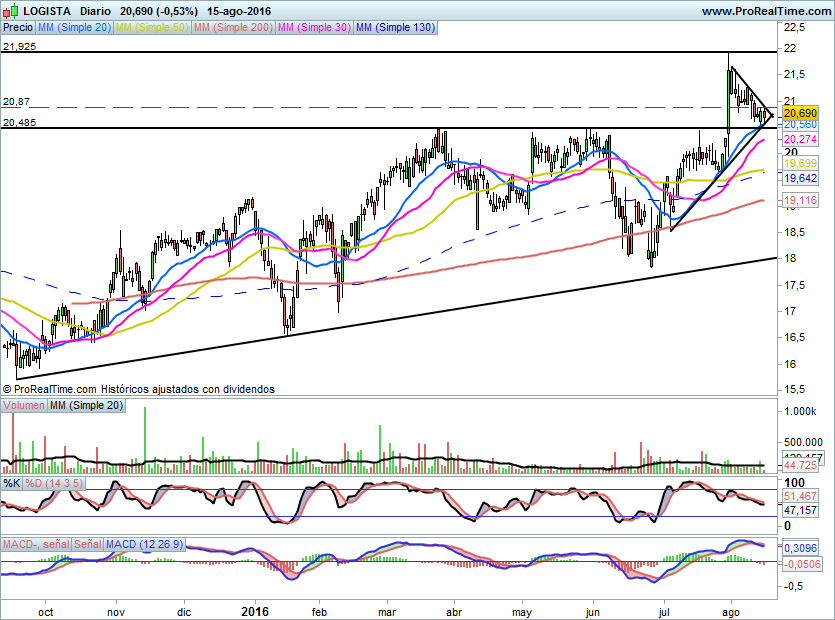Screen dimensions: 835x620
Task: Click the yellow 20,690 current price tag
Action: coord(800,113)
